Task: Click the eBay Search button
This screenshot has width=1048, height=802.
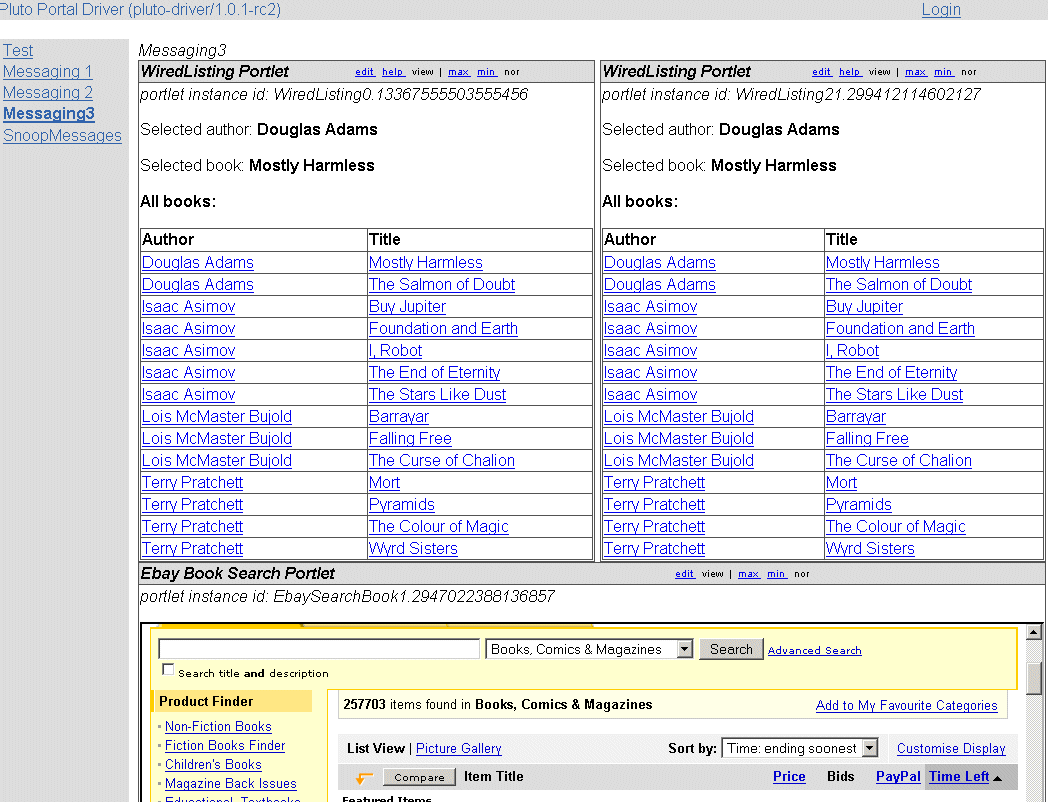Action: click(731, 649)
